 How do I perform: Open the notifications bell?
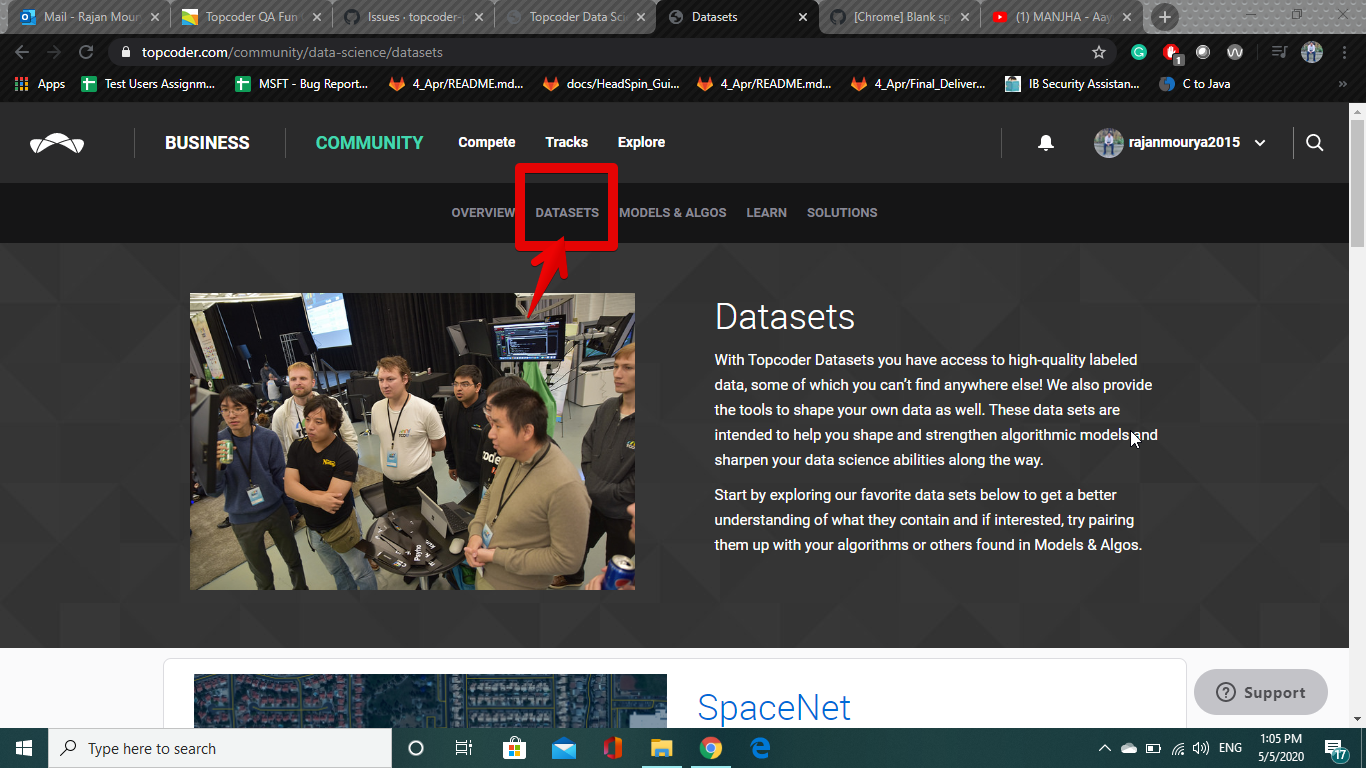(x=1046, y=143)
